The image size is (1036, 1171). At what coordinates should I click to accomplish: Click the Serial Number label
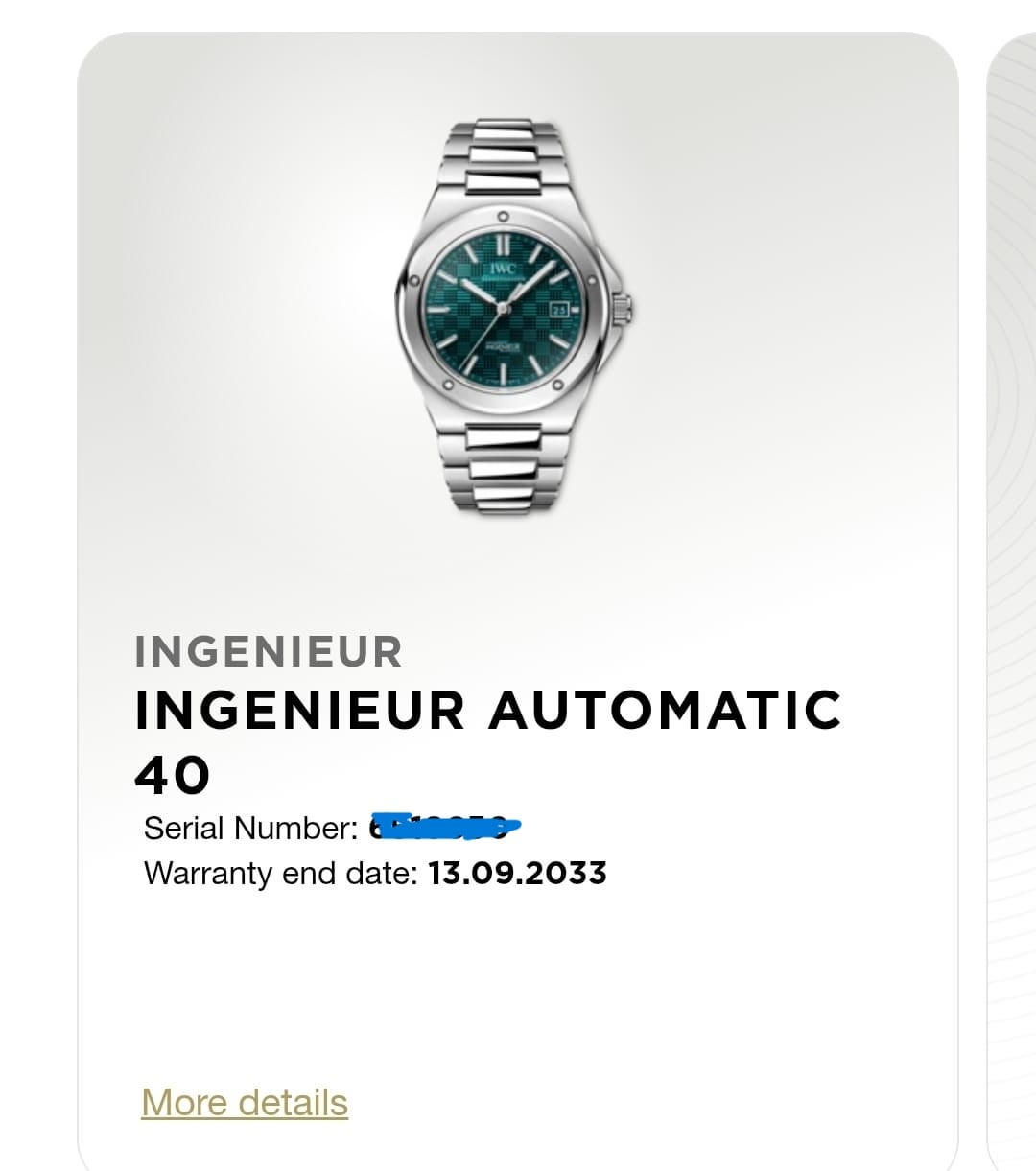coord(250,828)
